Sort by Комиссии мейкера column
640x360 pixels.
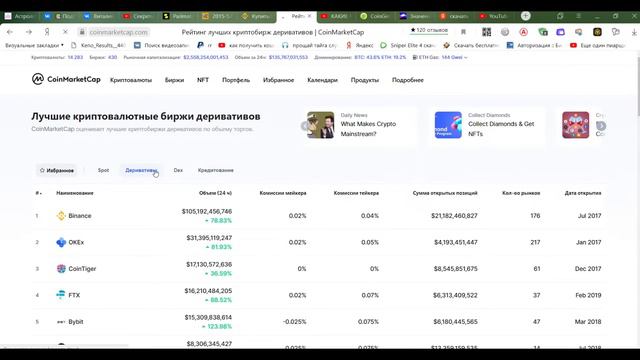pyautogui.click(x=283, y=193)
